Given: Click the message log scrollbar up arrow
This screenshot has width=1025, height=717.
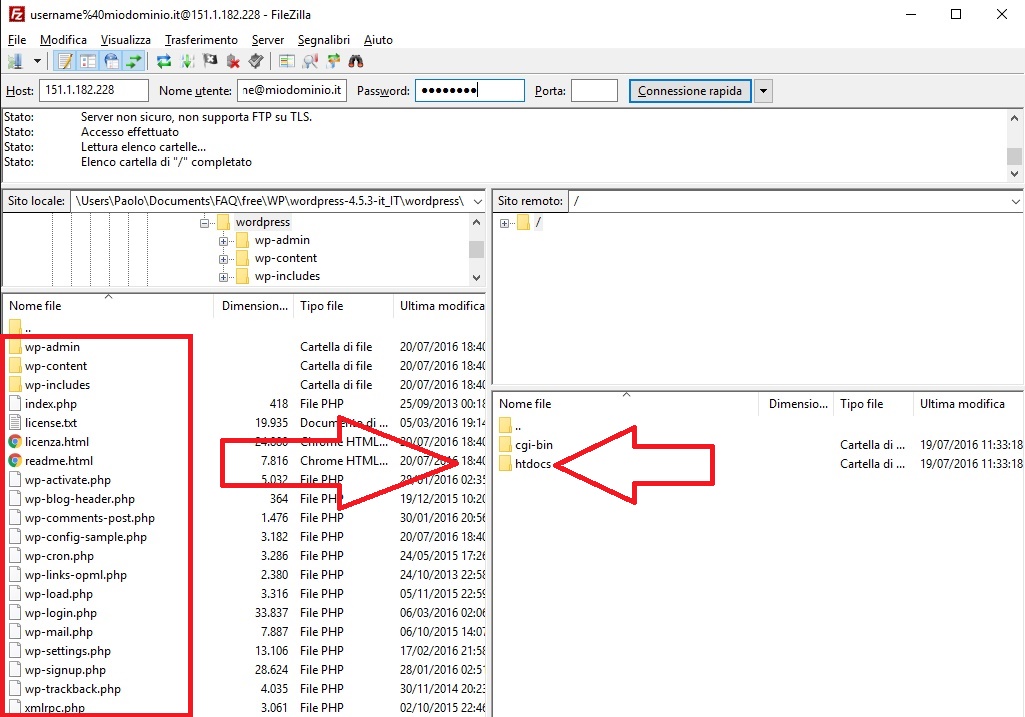Looking at the screenshot, I should pos(1015,118).
